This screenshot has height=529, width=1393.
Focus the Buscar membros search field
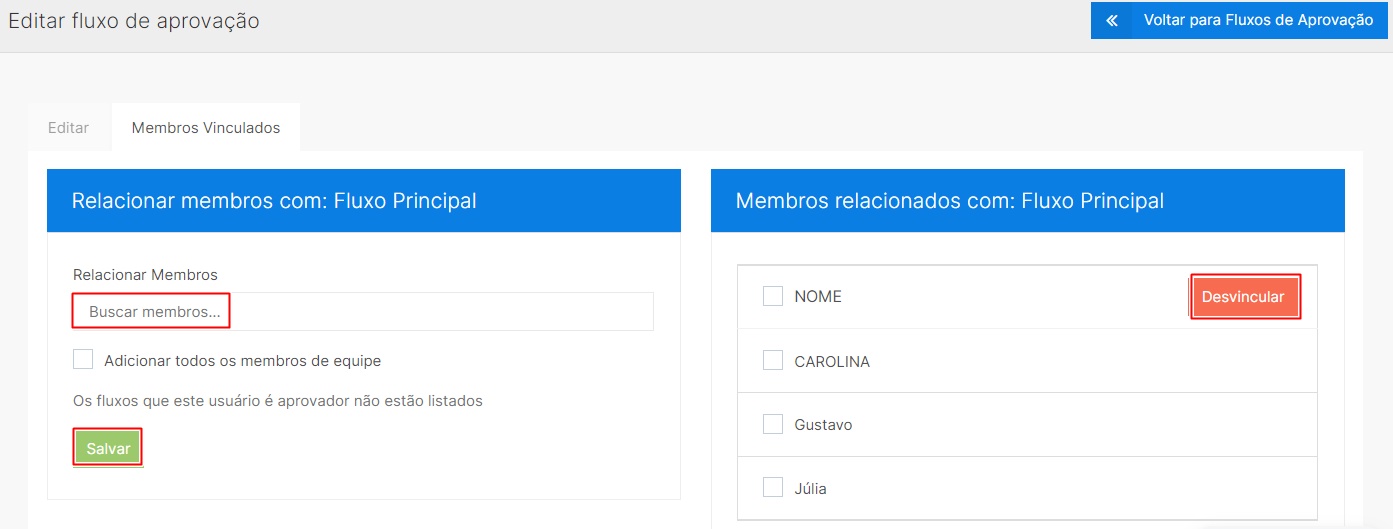coord(363,312)
